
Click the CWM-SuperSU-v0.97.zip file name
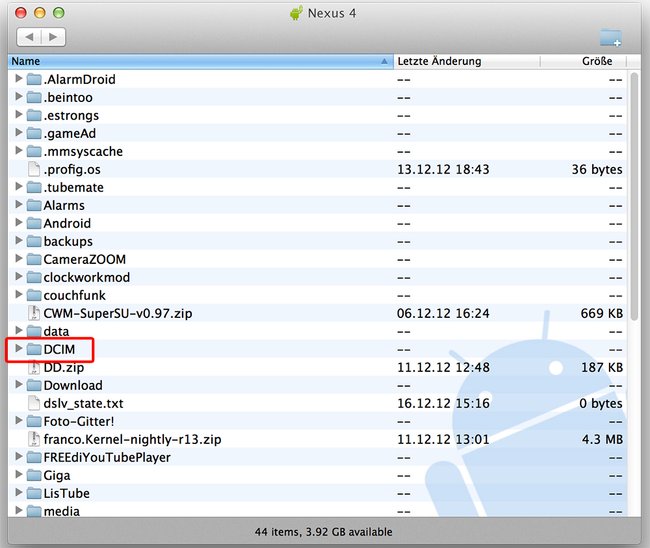point(118,313)
